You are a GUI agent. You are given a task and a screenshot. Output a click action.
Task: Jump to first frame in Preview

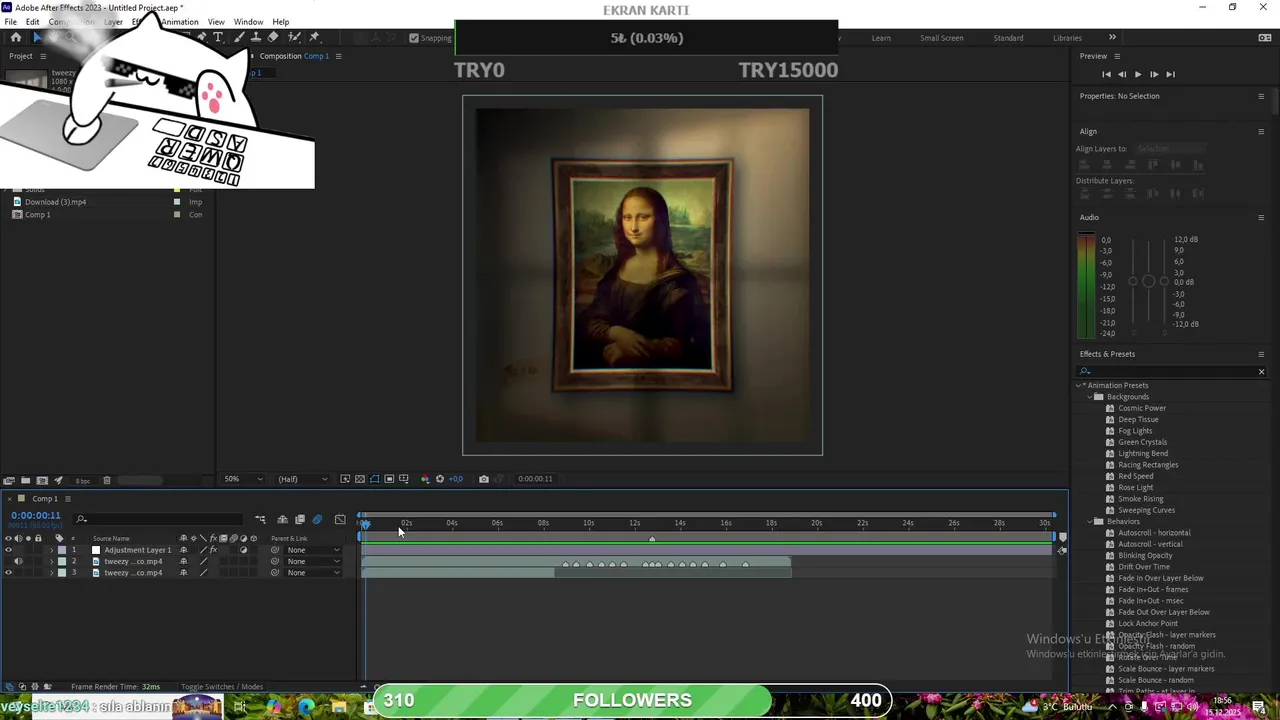(1106, 74)
